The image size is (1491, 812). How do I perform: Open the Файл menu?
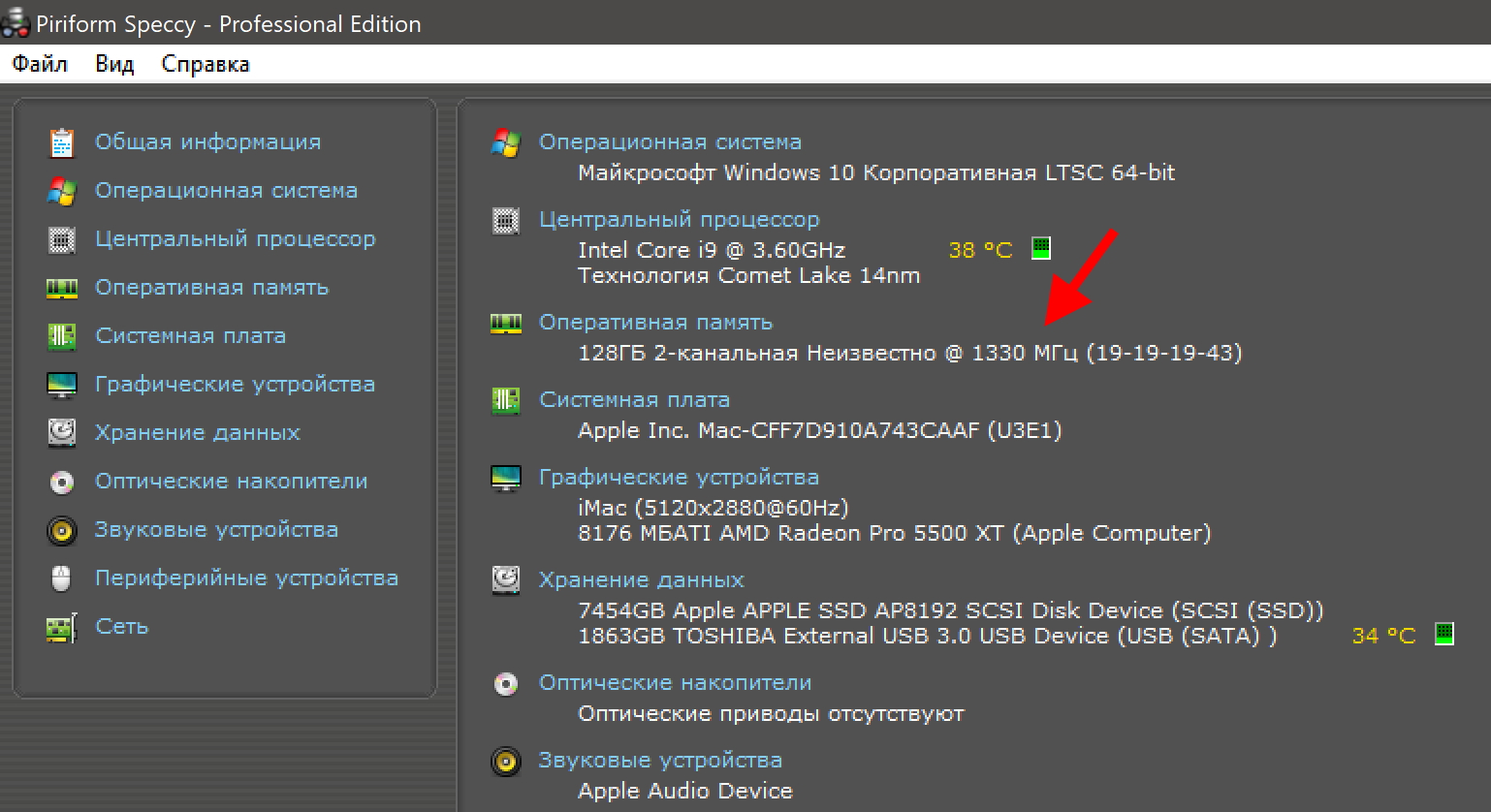point(40,64)
